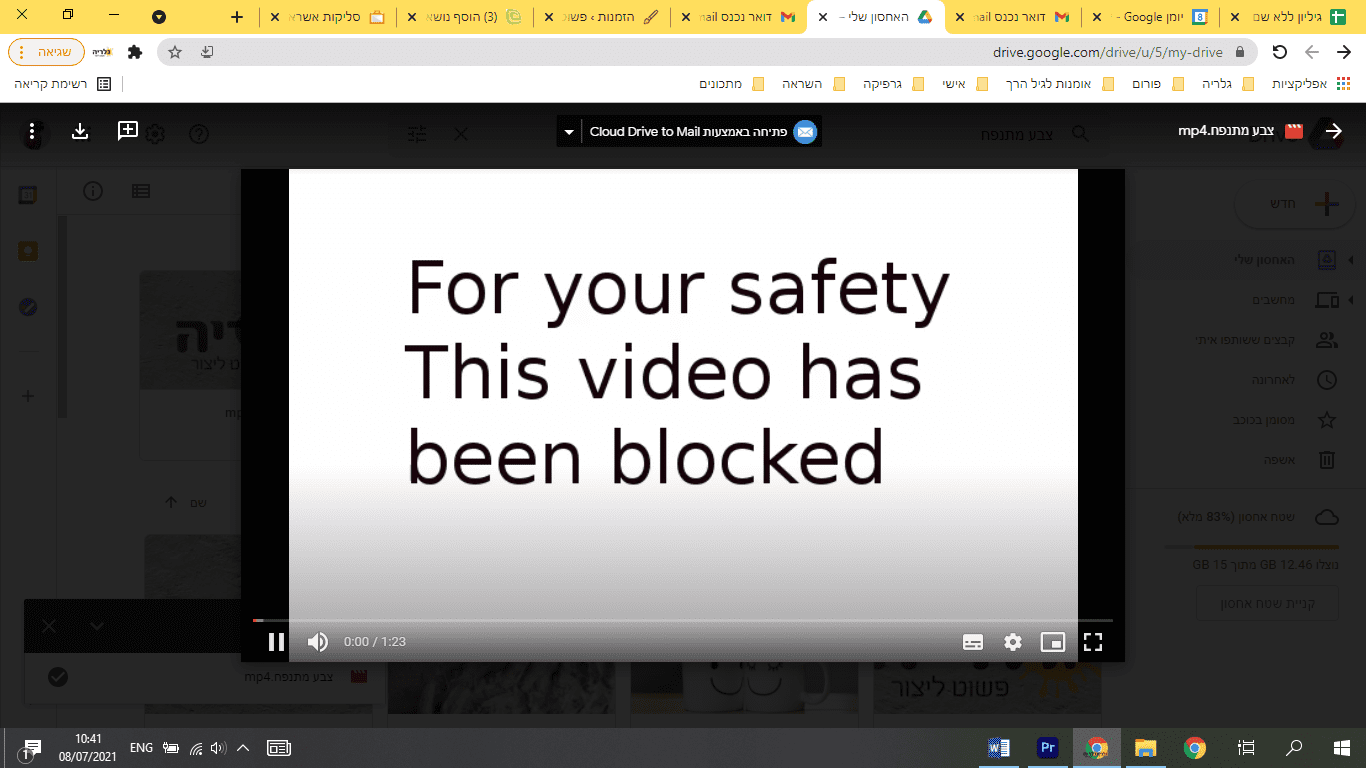Open Task View on the taskbar
Screen dimensions: 1366x768
pyautogui.click(x=1246, y=747)
